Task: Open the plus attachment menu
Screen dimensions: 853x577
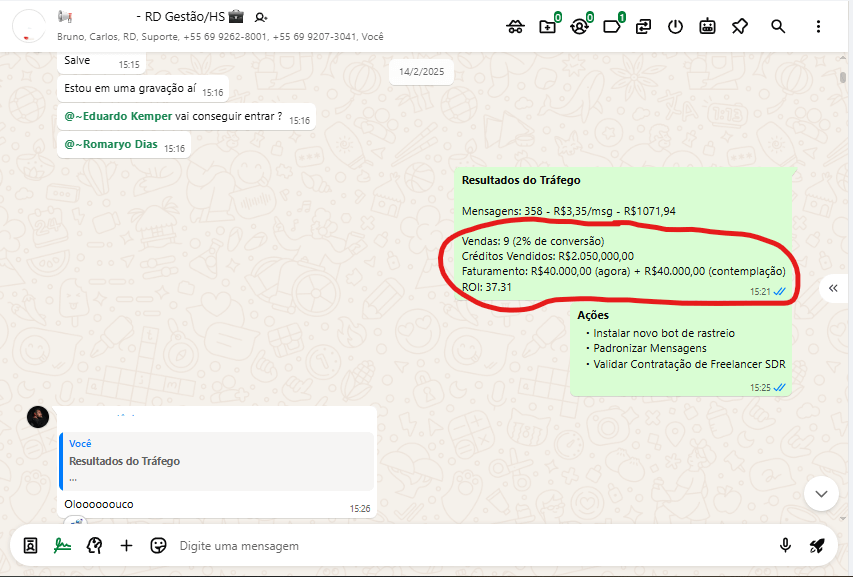Action: 126,545
